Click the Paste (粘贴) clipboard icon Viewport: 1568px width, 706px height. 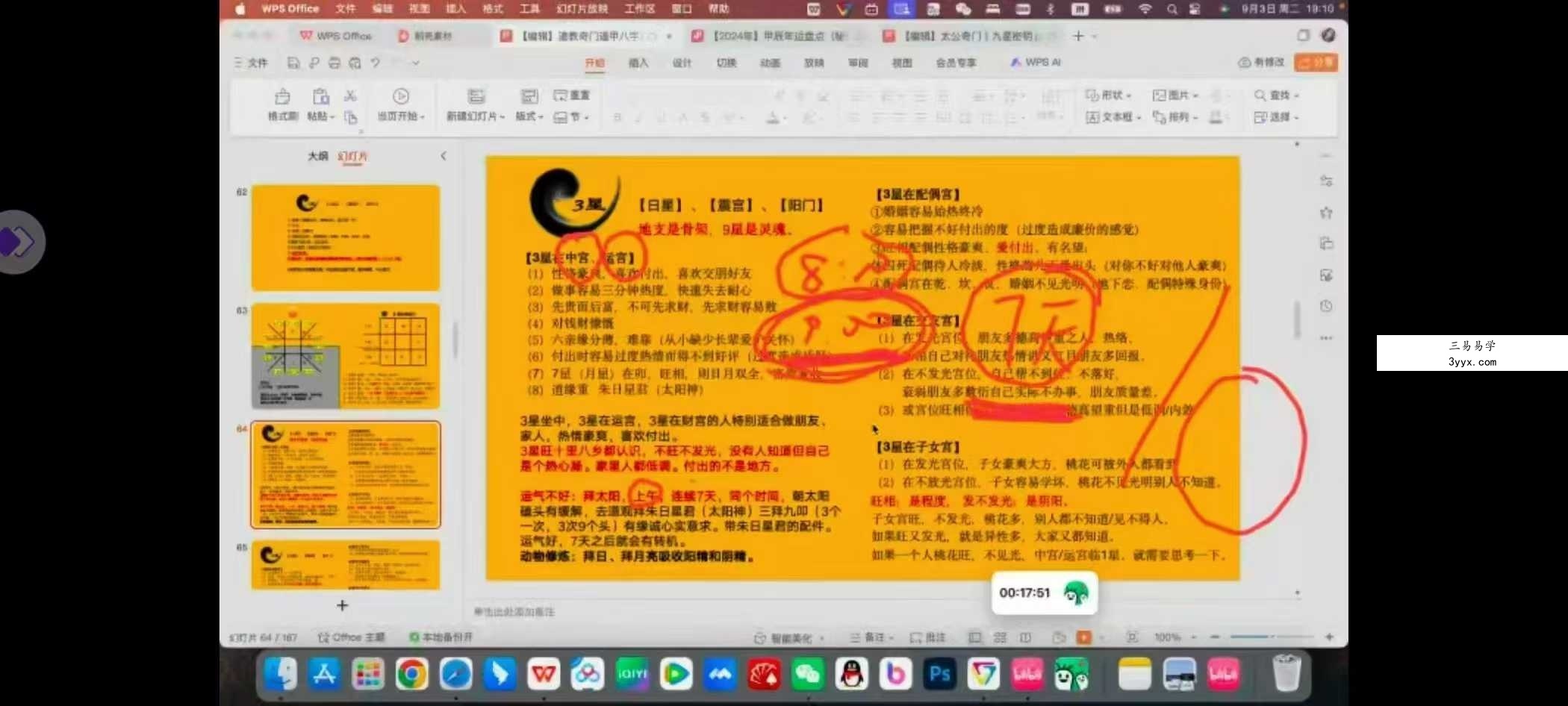321,96
